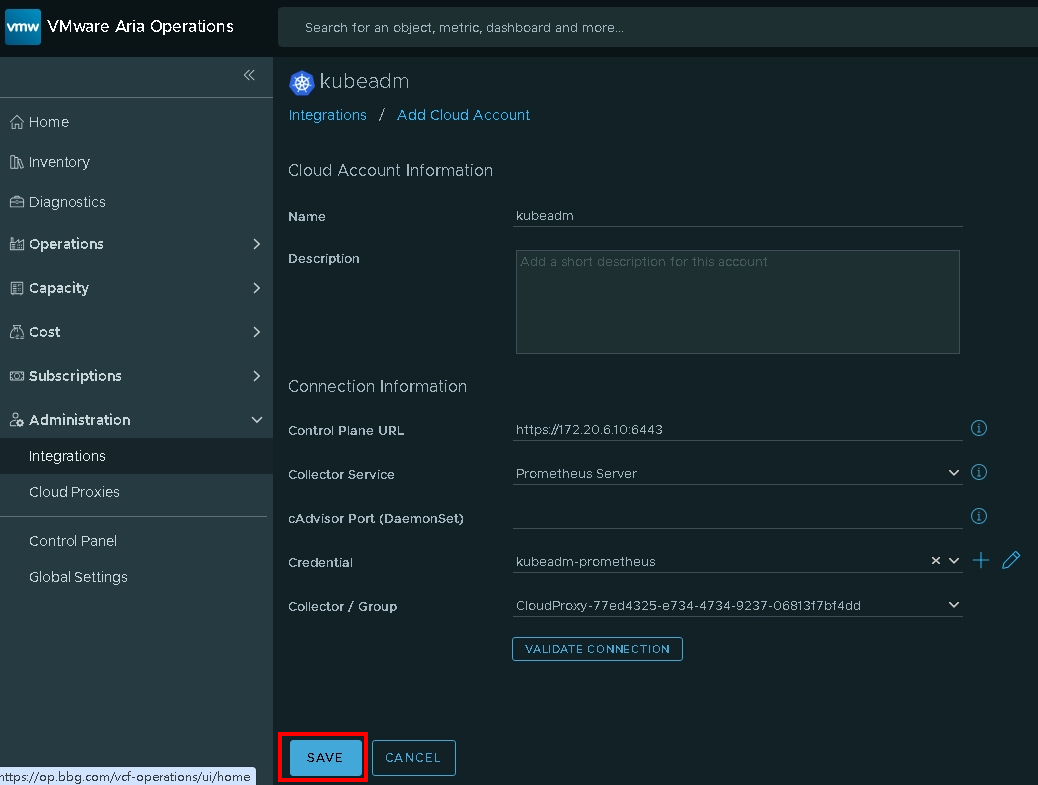Click the cAdvisor Port input field
This screenshot has width=1038, height=785.
tap(737, 517)
